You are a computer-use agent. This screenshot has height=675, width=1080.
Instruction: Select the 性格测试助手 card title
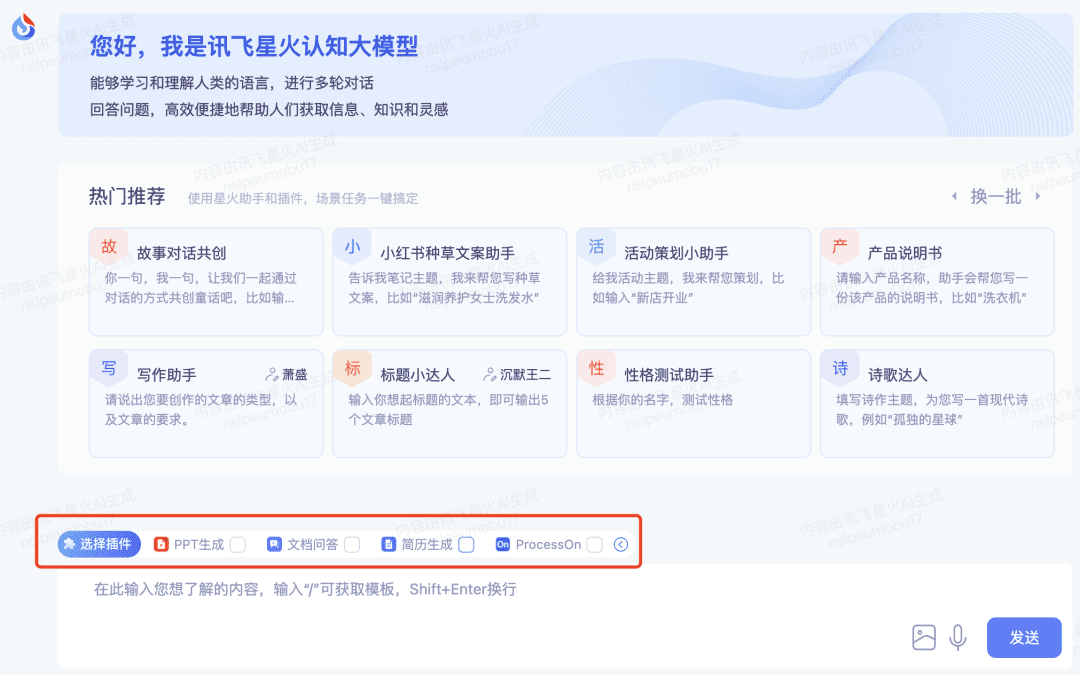coord(668,375)
